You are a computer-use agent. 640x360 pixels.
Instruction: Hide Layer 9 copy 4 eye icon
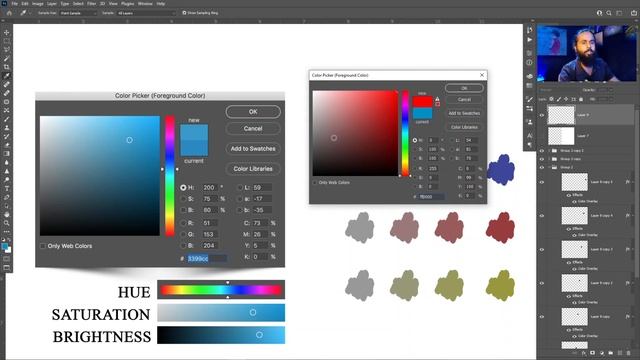(542, 216)
